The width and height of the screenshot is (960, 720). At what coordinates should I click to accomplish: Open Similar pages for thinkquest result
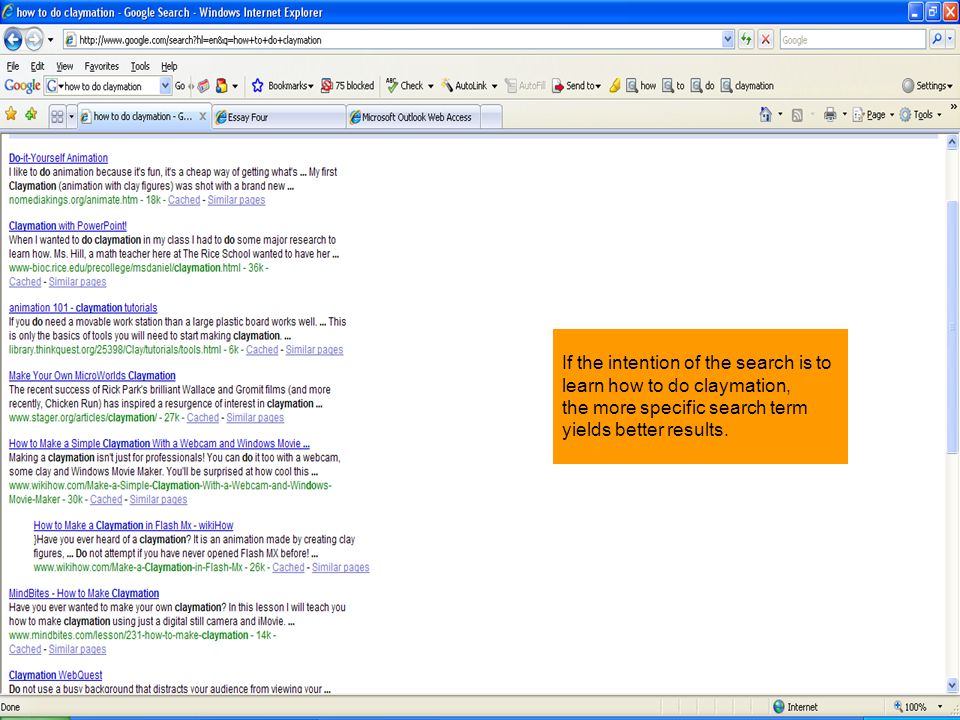click(x=314, y=350)
